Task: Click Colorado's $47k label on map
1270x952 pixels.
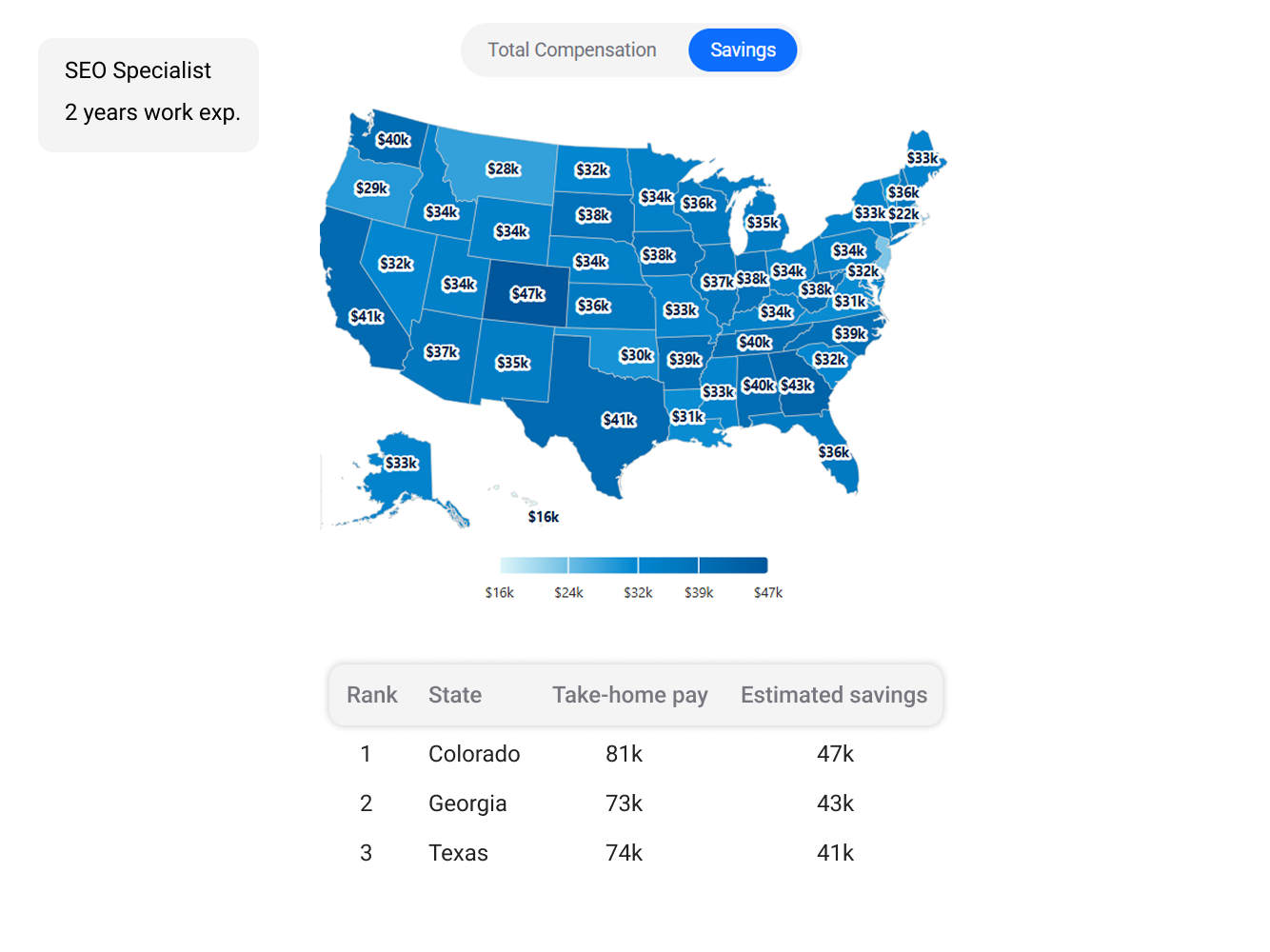Action: click(527, 294)
